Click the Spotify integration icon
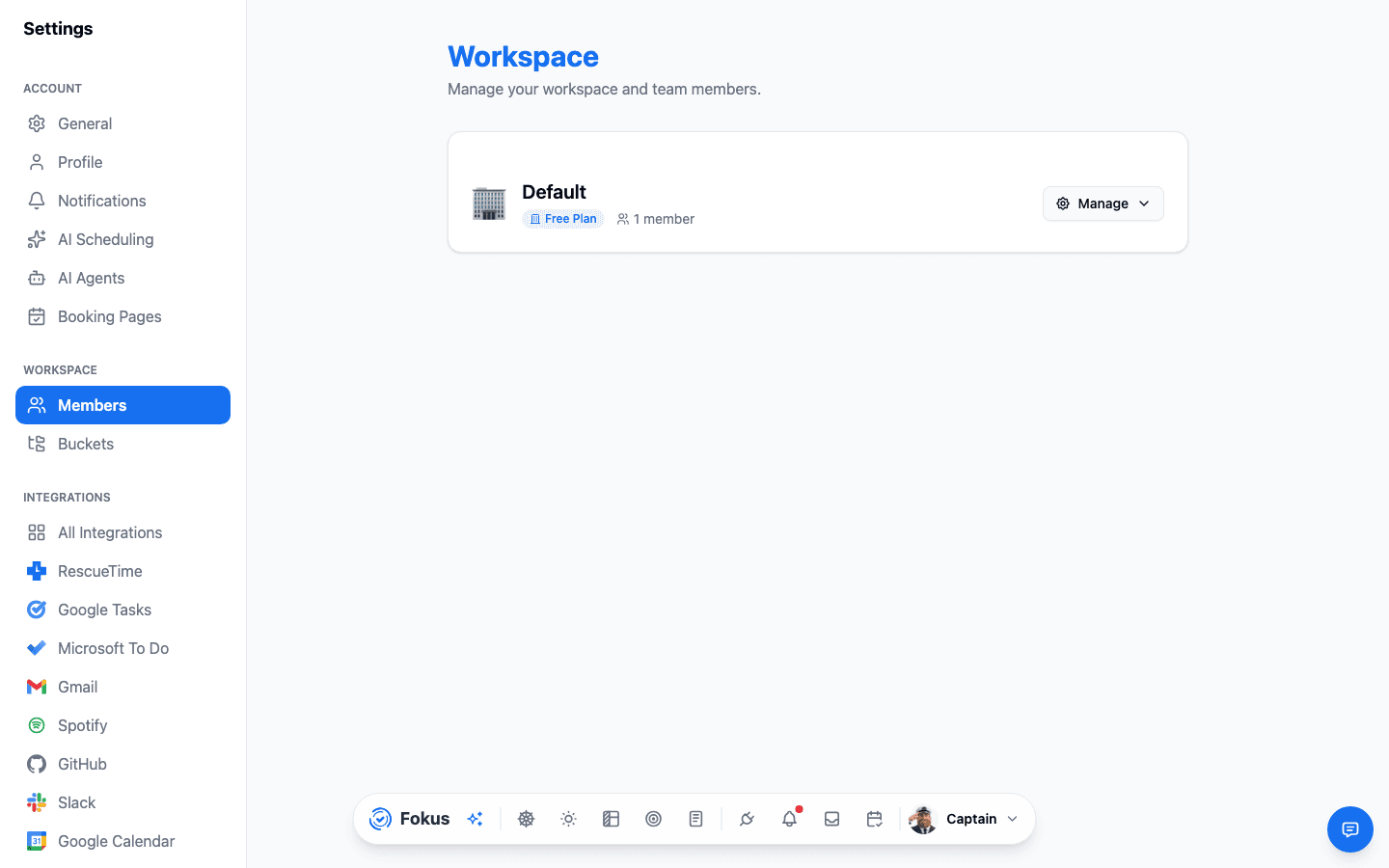The width and height of the screenshot is (1389, 868). coord(37,725)
